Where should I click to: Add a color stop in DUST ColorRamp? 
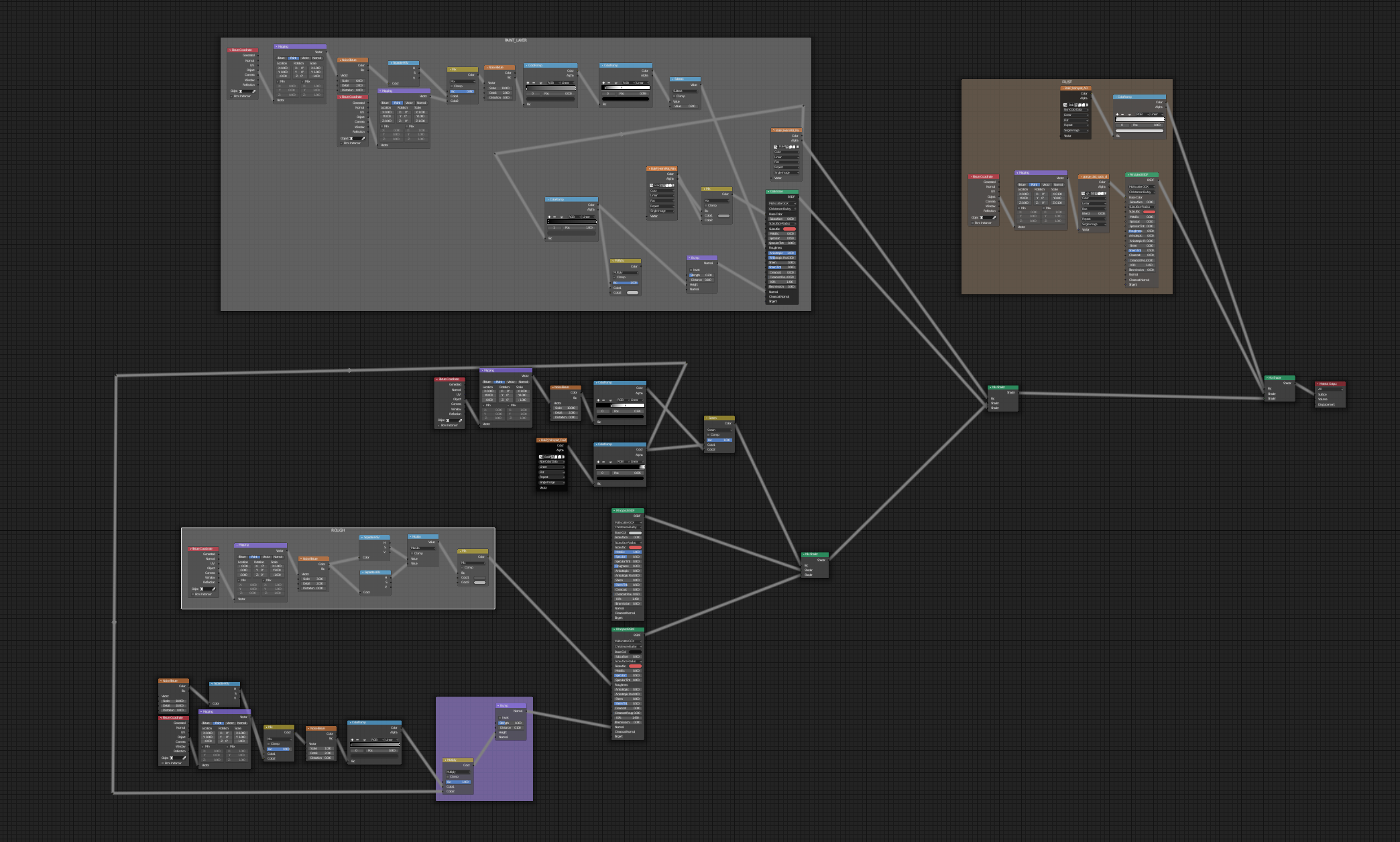(1117, 115)
